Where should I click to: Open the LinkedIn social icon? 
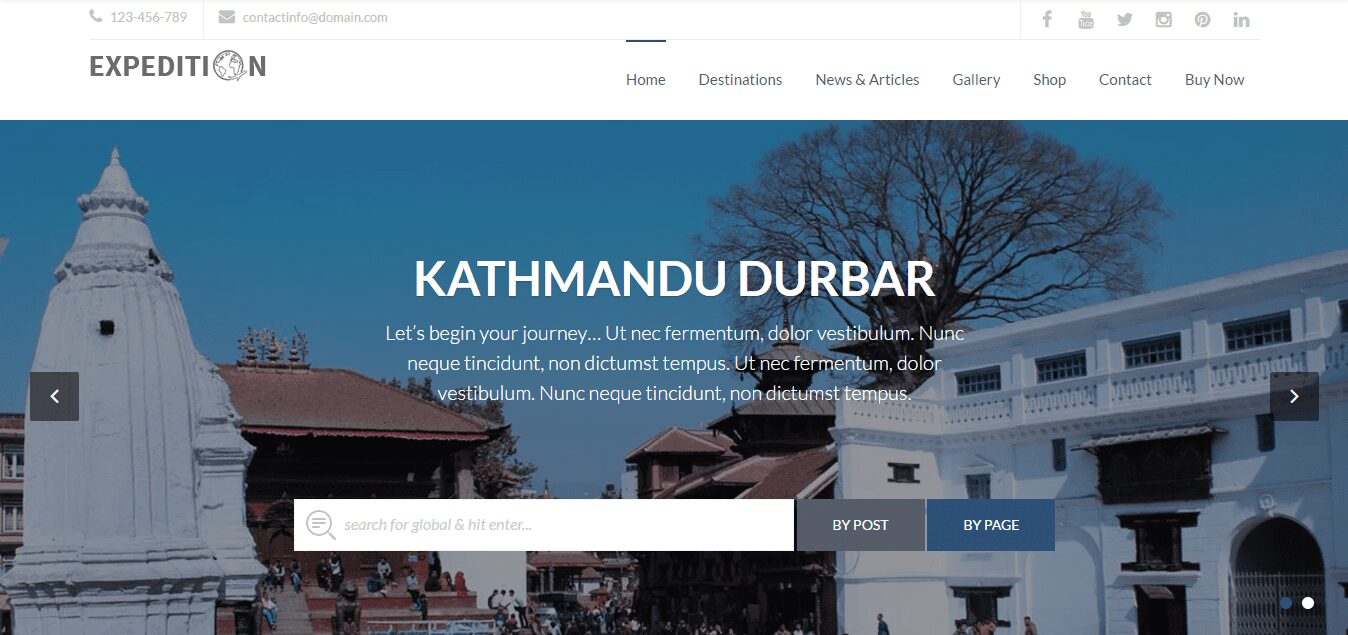tap(1241, 19)
